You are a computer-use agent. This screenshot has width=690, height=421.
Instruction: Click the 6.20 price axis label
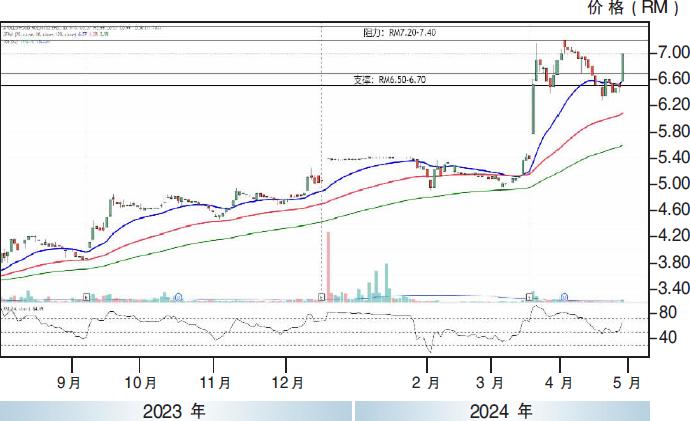(673, 105)
